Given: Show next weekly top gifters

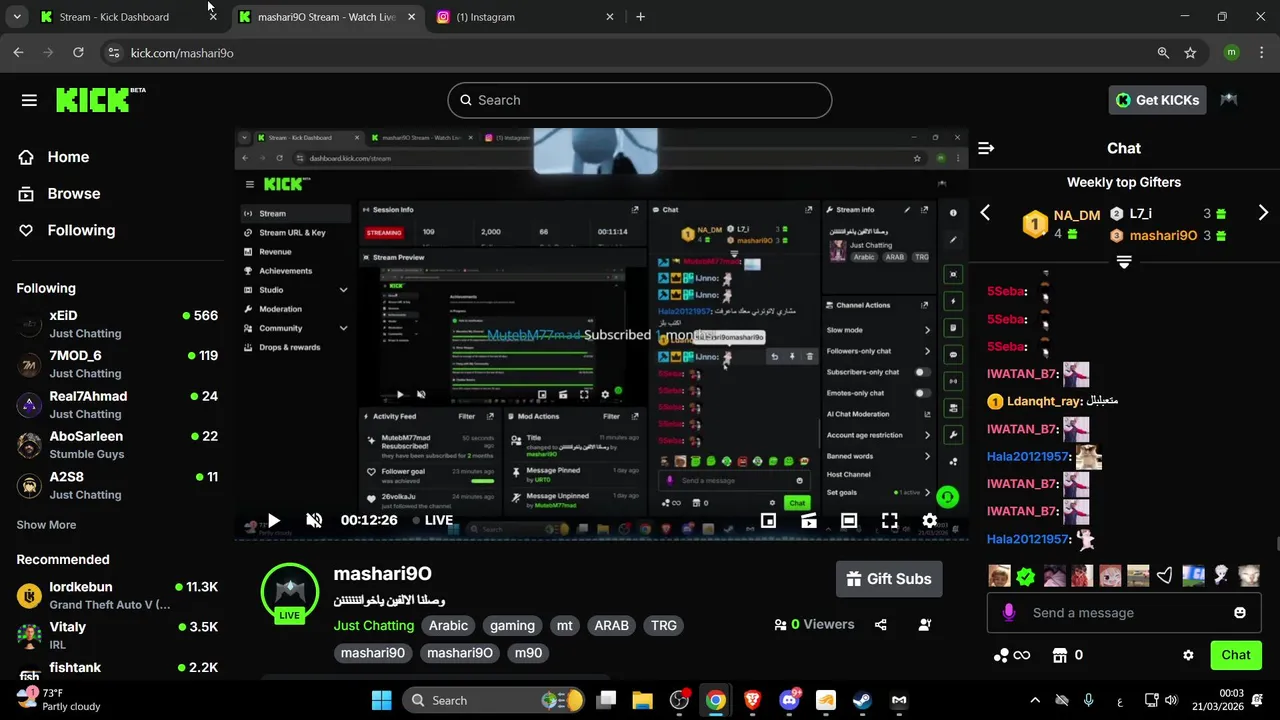Looking at the screenshot, I should 1263,212.
